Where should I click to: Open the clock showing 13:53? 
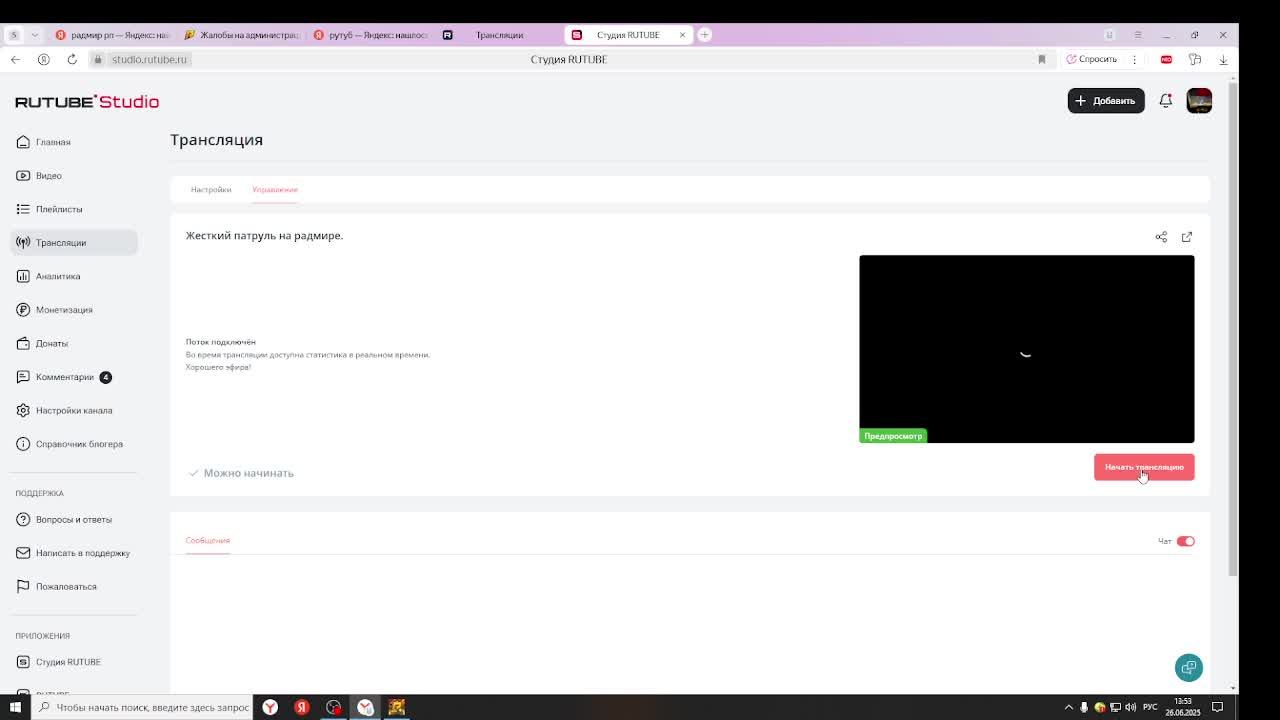(1183, 707)
